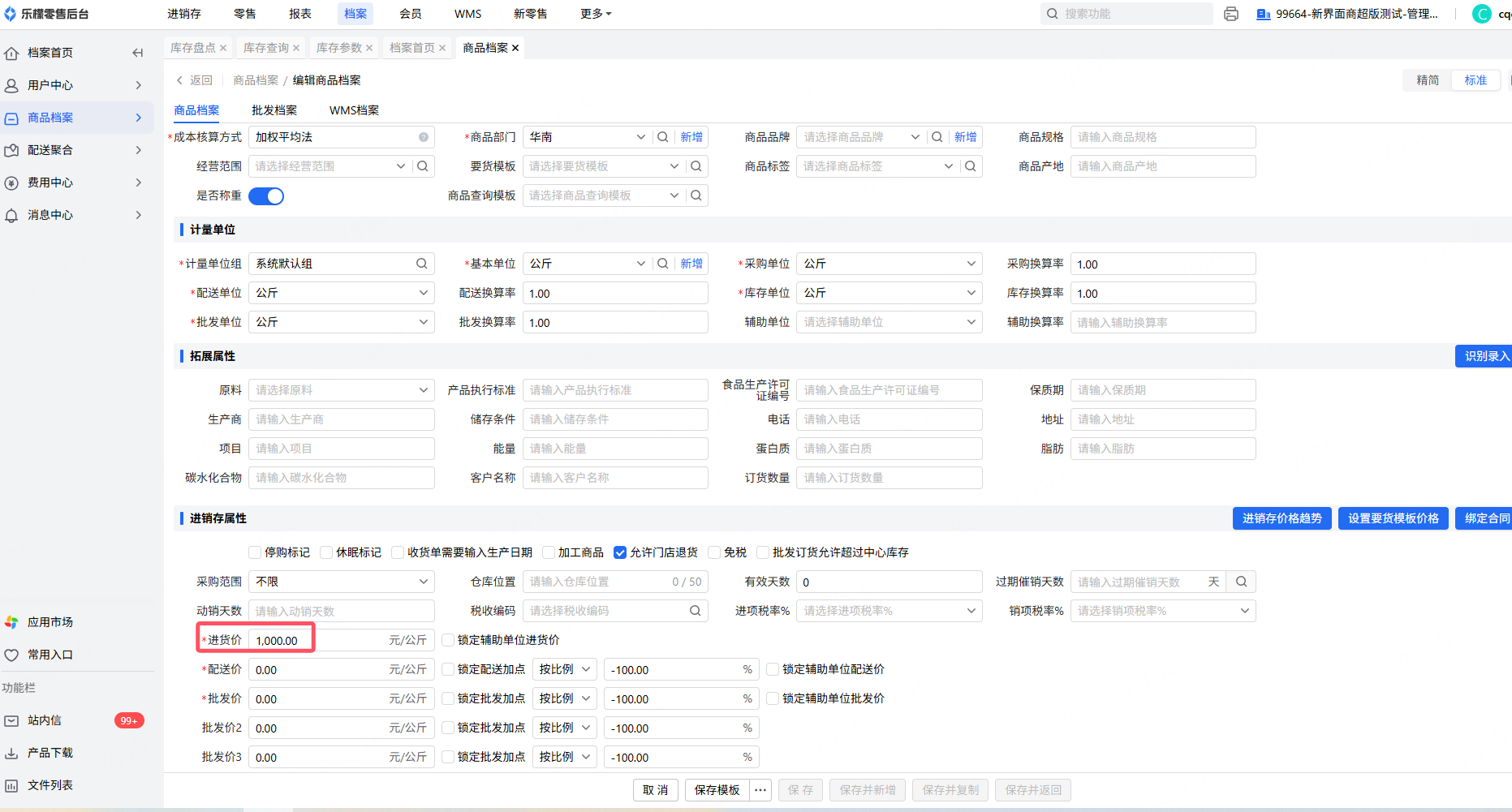Click the 档案首页 home icon in sidebar
This screenshot has height=812, width=1512.
(11, 53)
